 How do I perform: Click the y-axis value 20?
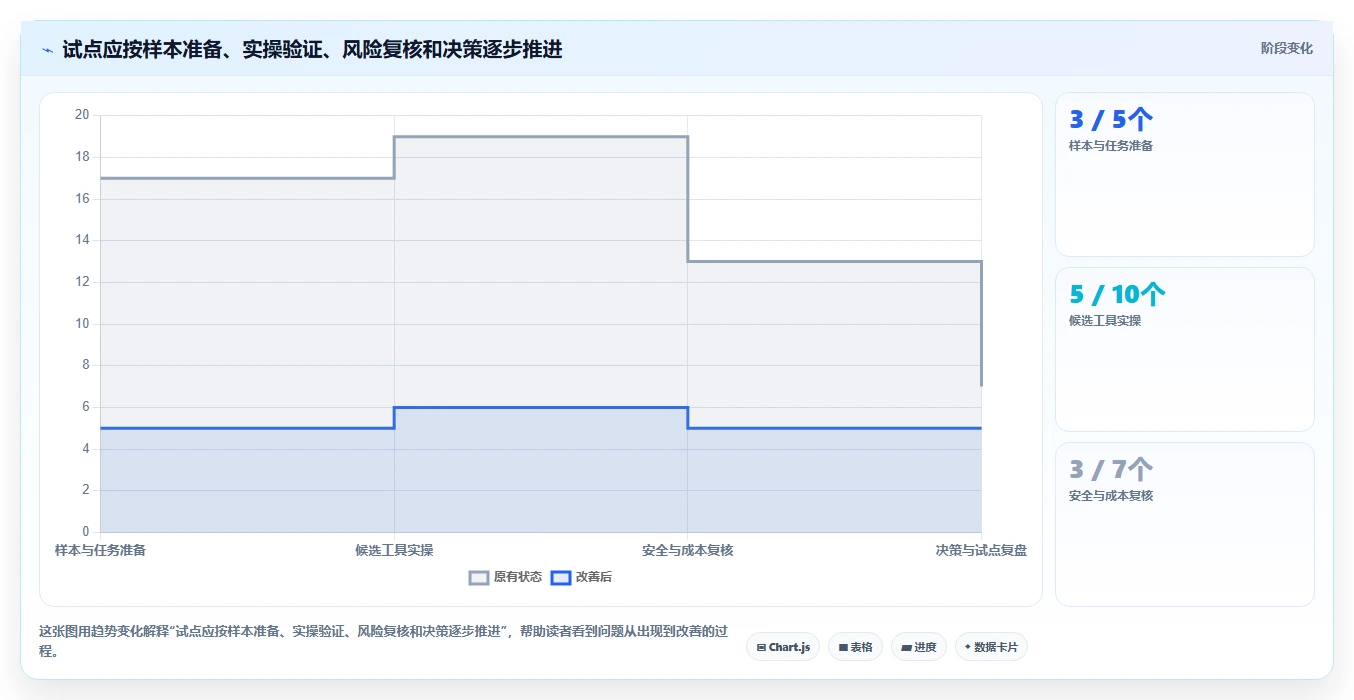pyautogui.click(x=82, y=115)
